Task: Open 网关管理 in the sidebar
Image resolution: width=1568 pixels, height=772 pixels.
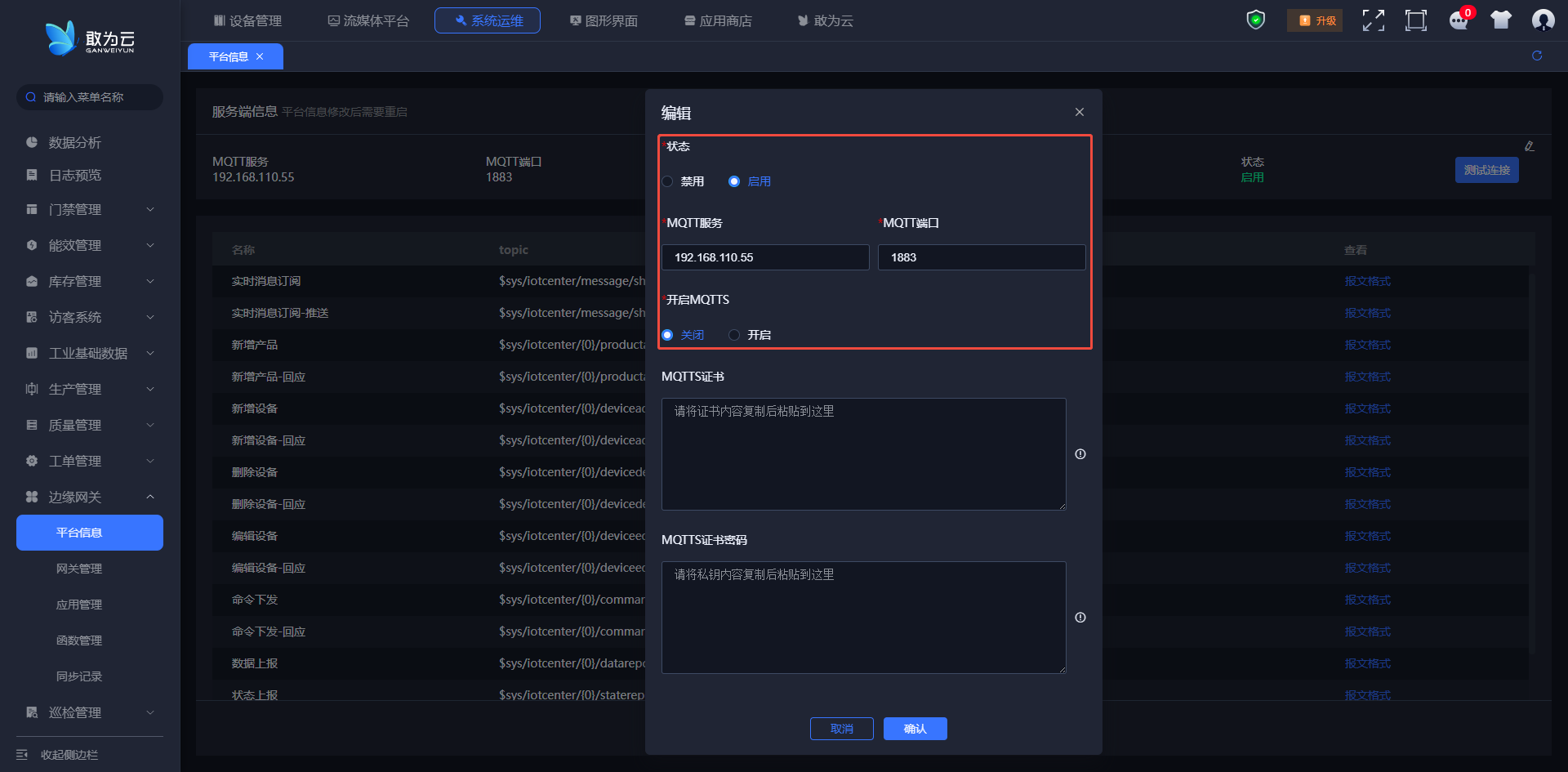Action: (79, 569)
